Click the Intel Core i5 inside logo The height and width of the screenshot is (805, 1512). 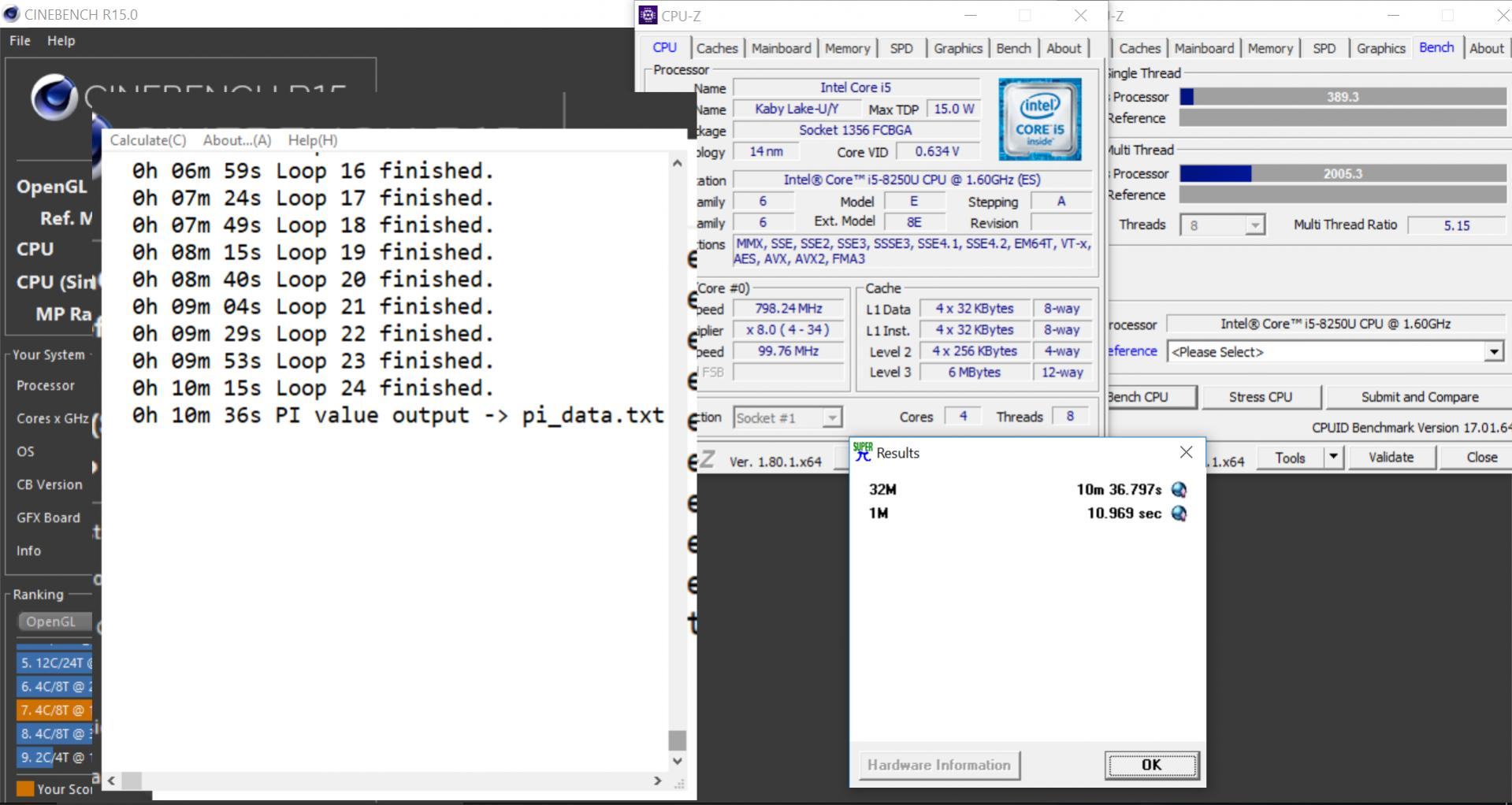[x=1040, y=120]
